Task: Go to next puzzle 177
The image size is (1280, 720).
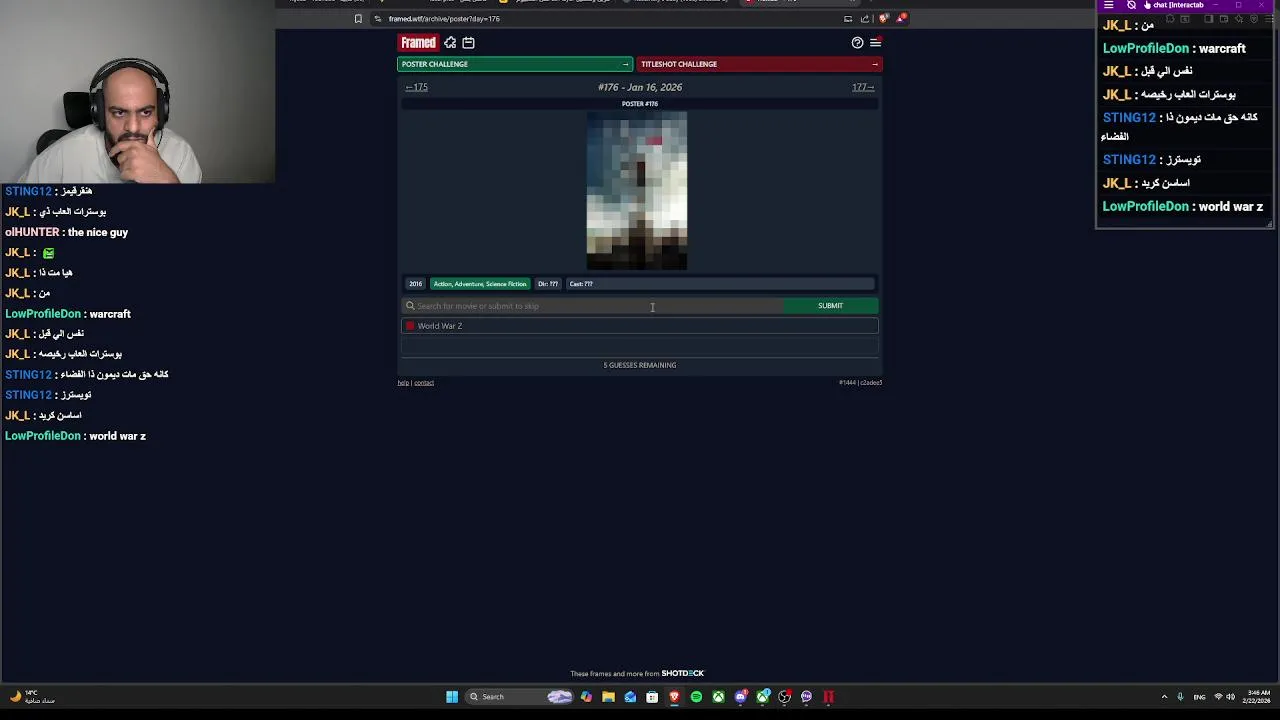Action: tap(863, 87)
